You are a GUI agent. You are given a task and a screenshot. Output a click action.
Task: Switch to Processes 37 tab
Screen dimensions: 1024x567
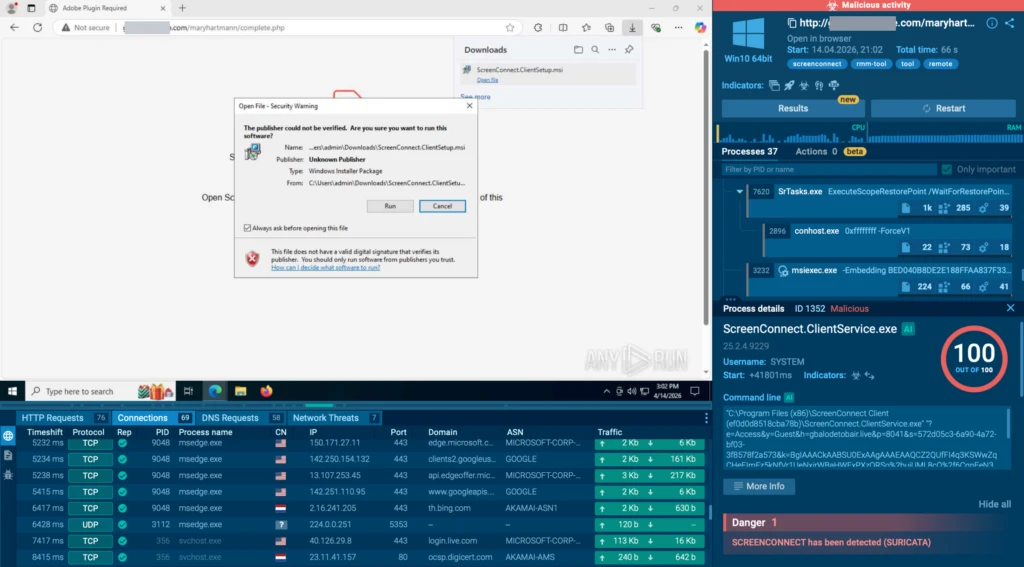tap(749, 152)
